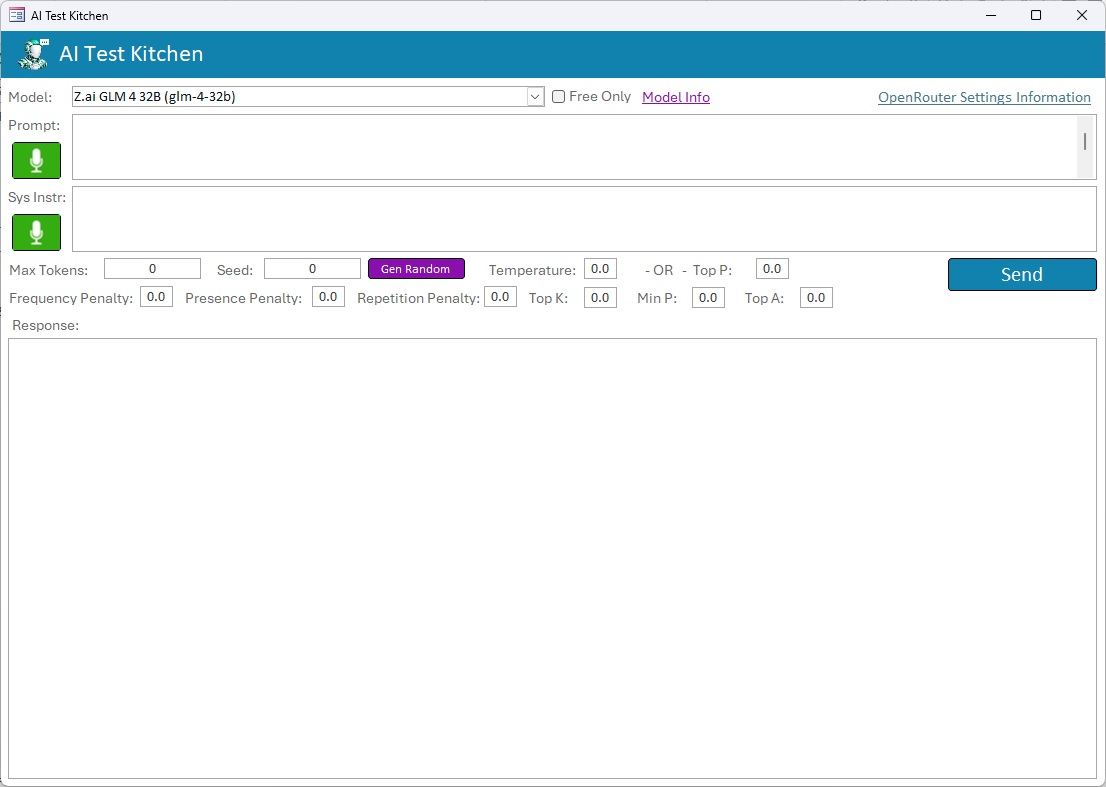Select the Temperature value box
This screenshot has width=1106, height=787.
(x=600, y=269)
